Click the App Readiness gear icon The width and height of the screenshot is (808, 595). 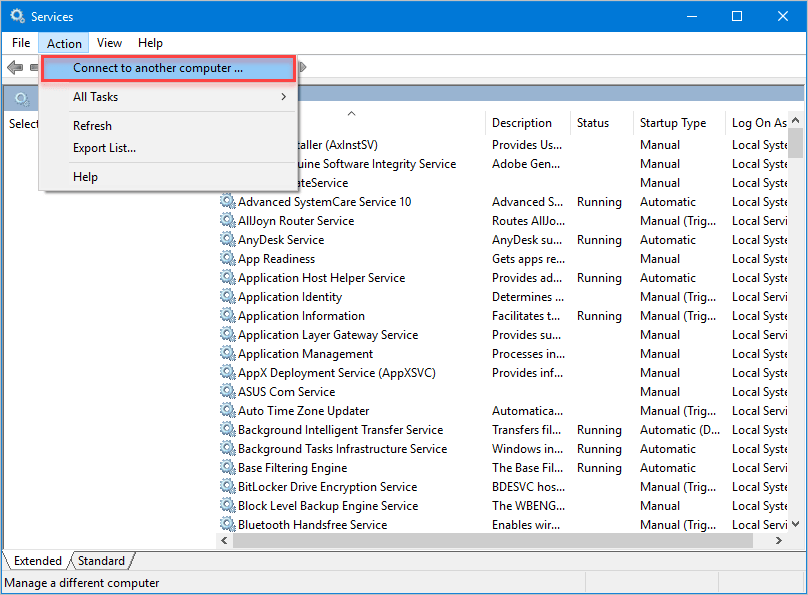227,259
